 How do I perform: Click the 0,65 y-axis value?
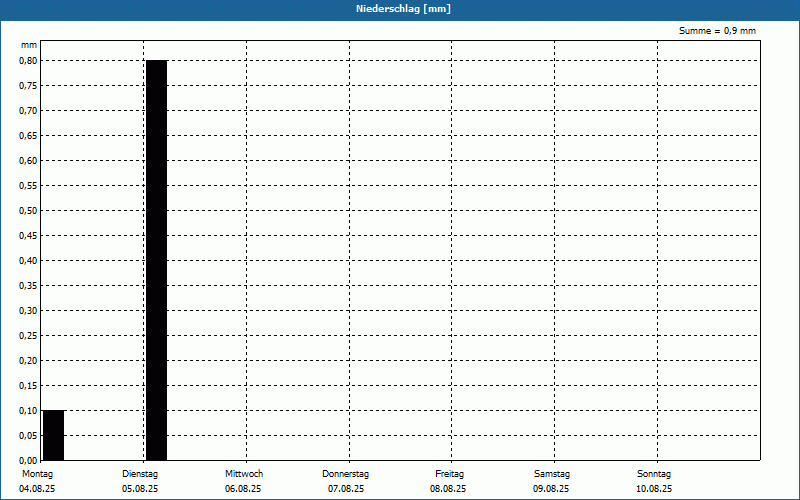tap(28, 136)
